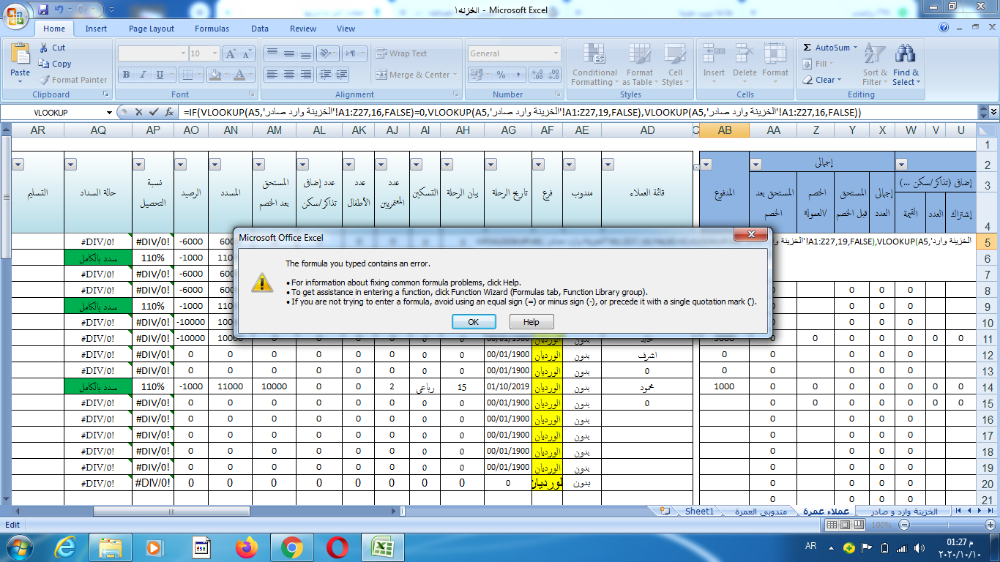Open the Data tab
Viewport: 1000px width, 562px height.
(260, 29)
